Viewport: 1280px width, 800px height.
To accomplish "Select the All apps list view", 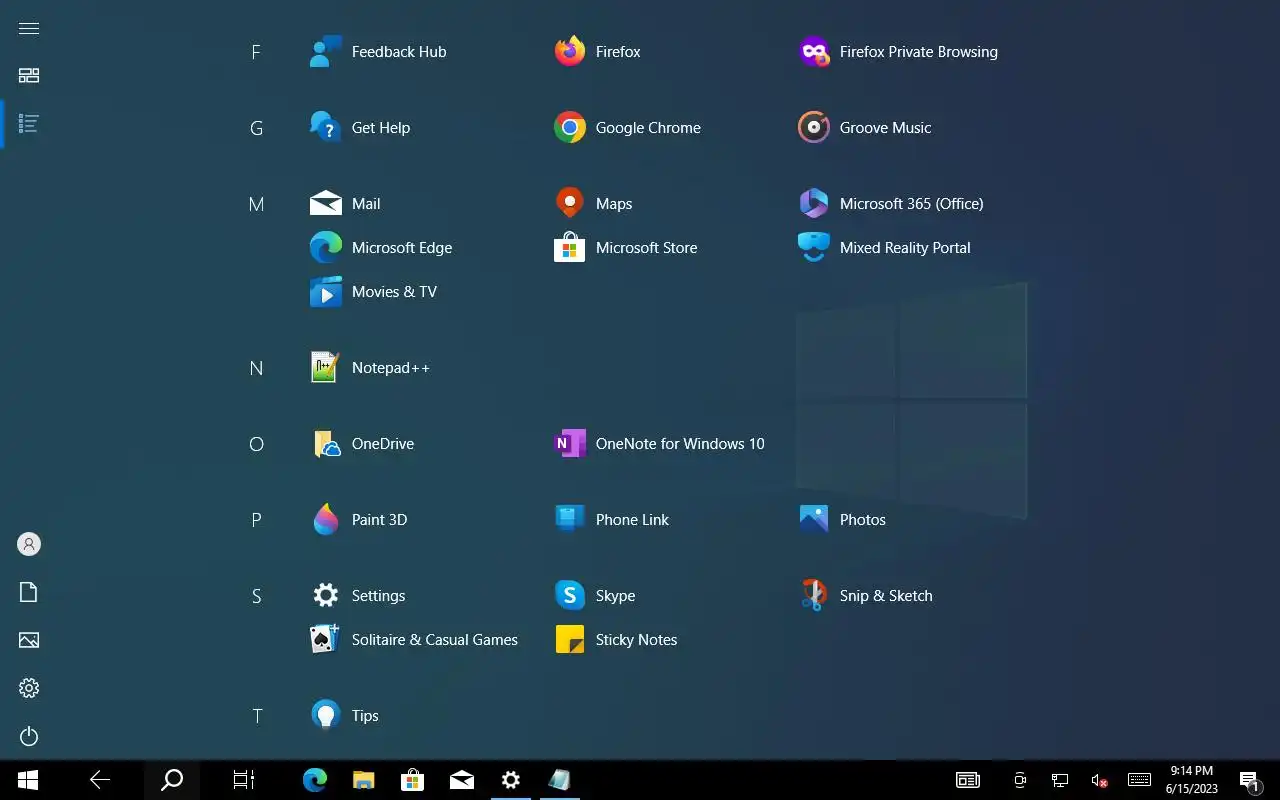I will tap(29, 124).
